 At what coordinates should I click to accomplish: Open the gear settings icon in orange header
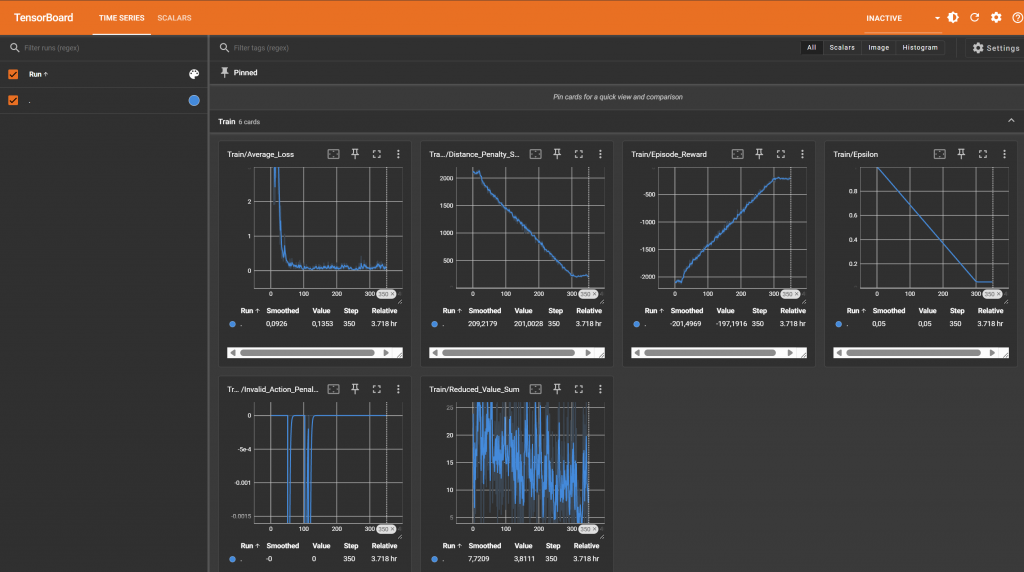pyautogui.click(x=996, y=18)
